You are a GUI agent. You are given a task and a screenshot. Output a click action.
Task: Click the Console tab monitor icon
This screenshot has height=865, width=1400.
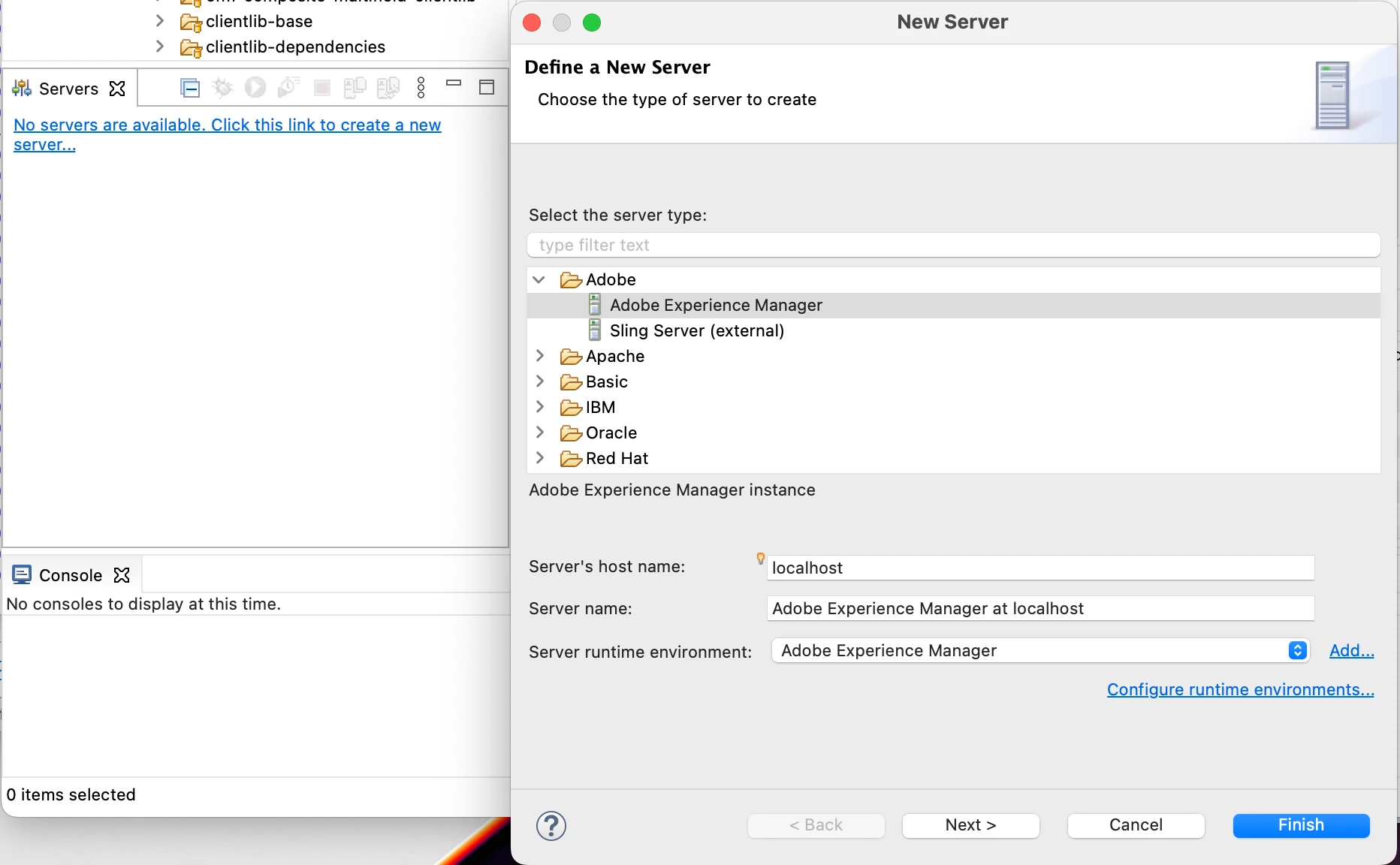click(22, 575)
